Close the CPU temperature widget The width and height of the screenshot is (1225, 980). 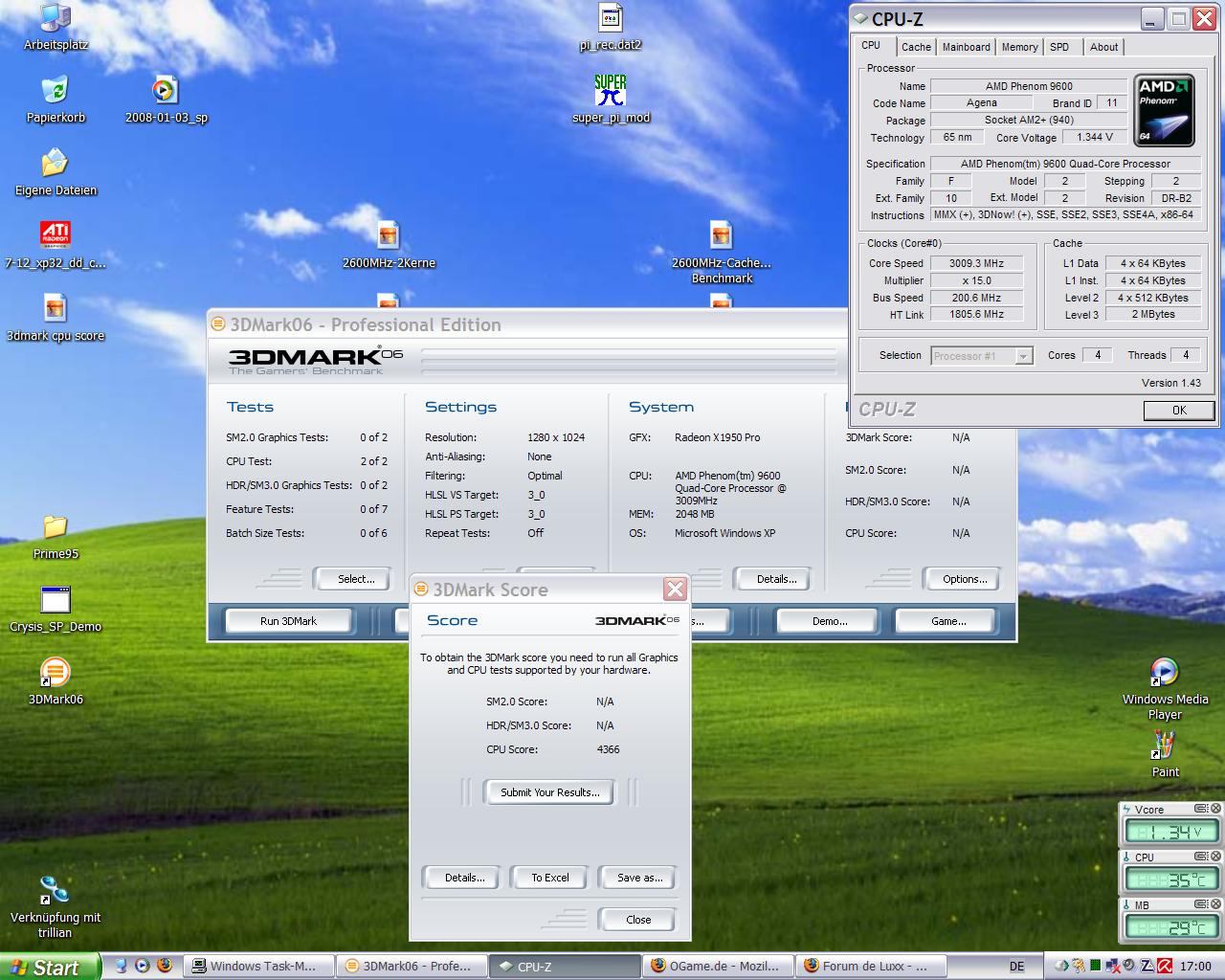1216,857
